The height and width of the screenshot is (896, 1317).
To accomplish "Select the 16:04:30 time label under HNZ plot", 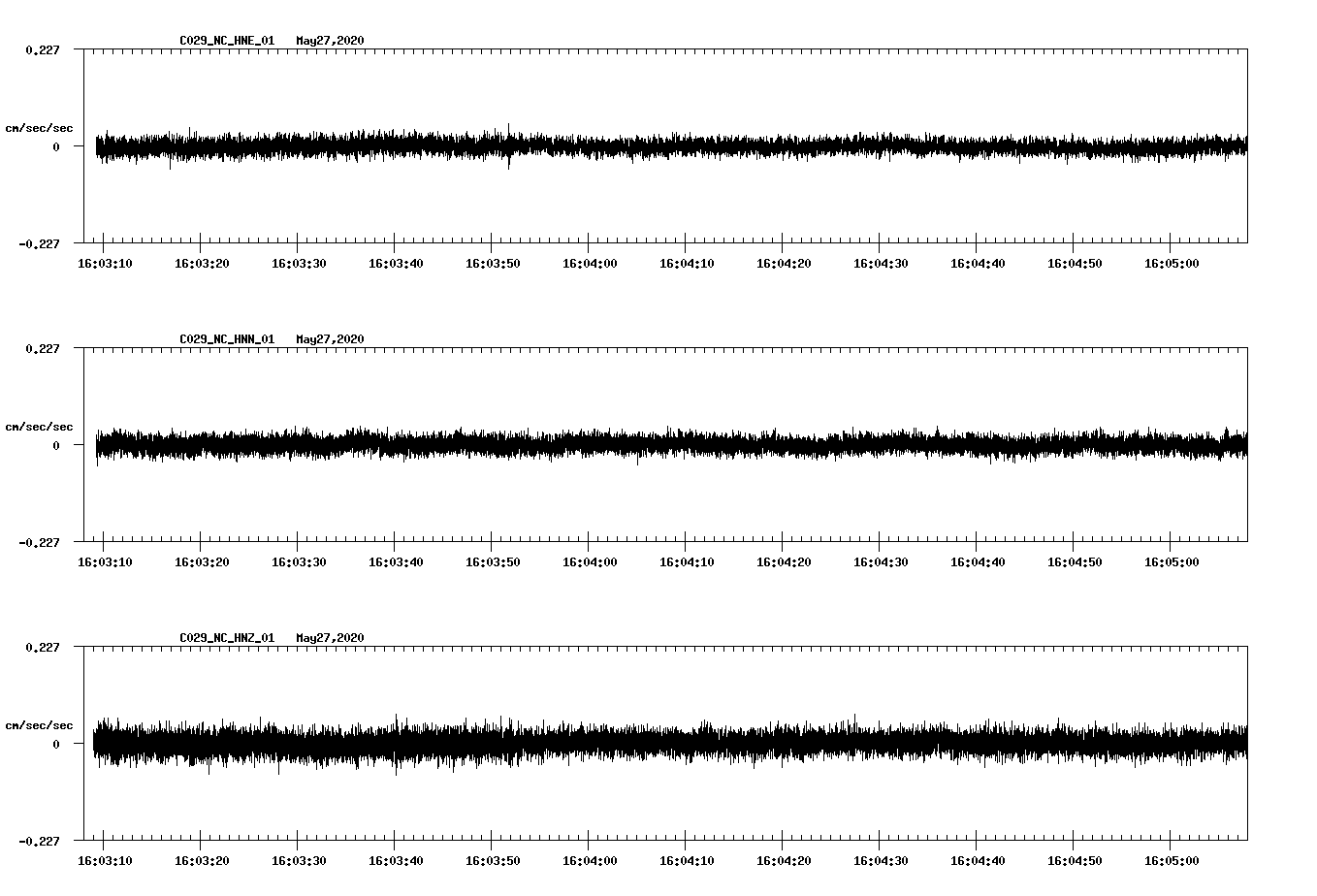I will tap(881, 860).
